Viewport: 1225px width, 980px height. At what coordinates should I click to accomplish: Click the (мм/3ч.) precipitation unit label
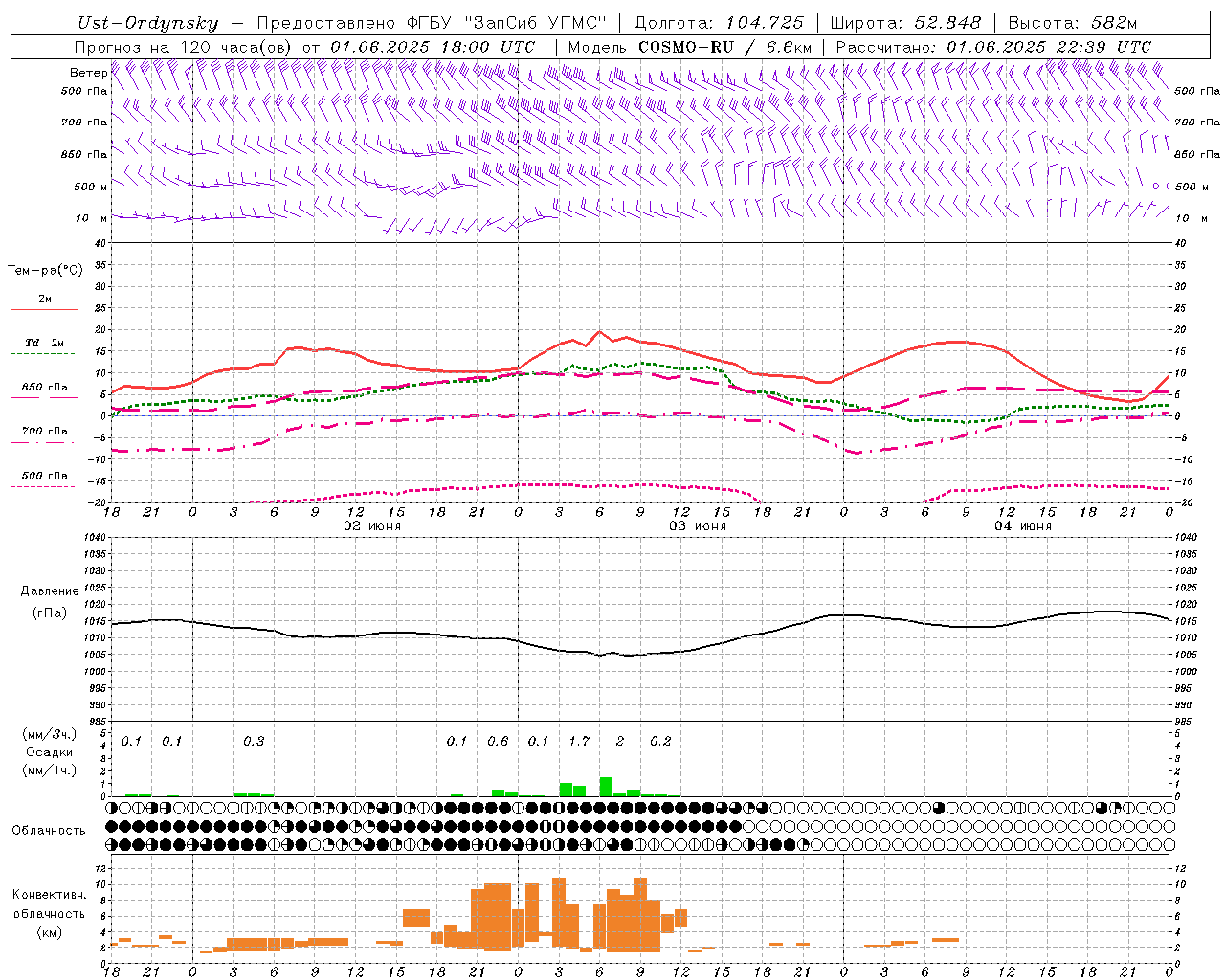pyautogui.click(x=48, y=734)
